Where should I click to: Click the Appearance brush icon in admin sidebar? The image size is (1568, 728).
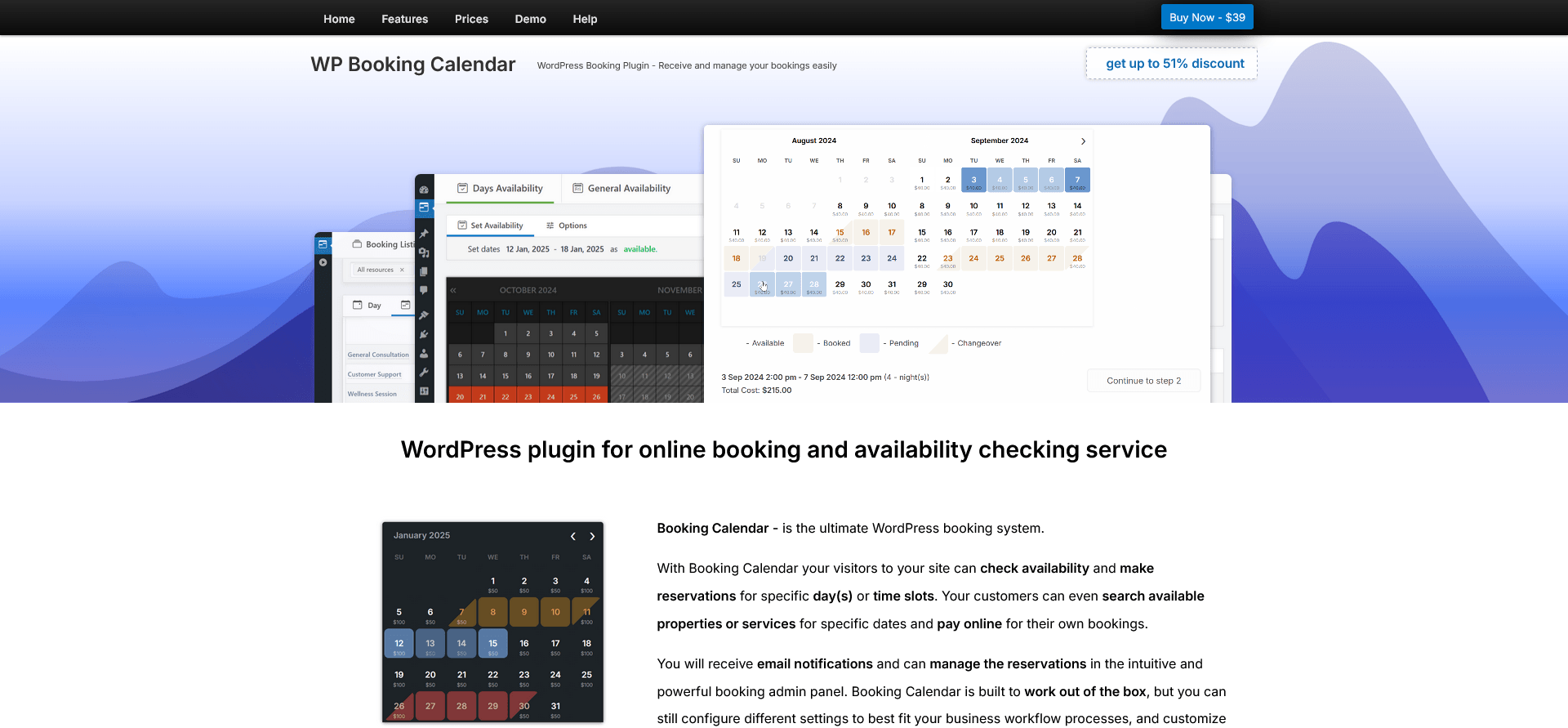coord(424,315)
